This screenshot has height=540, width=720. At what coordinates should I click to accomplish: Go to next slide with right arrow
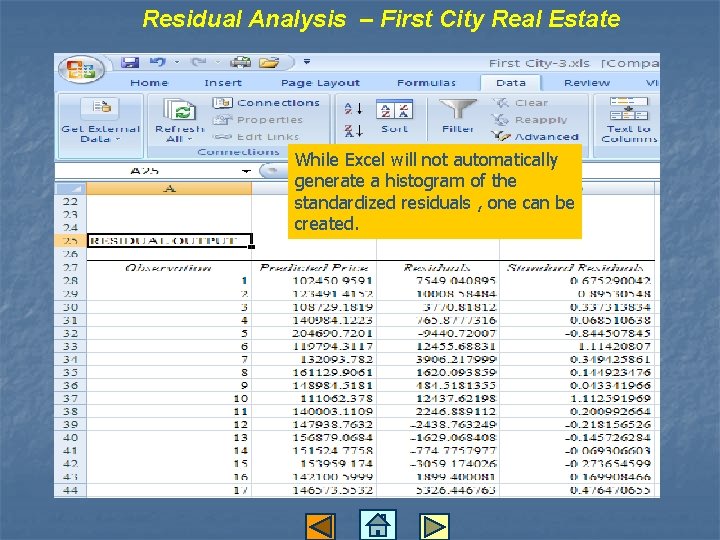(x=434, y=526)
